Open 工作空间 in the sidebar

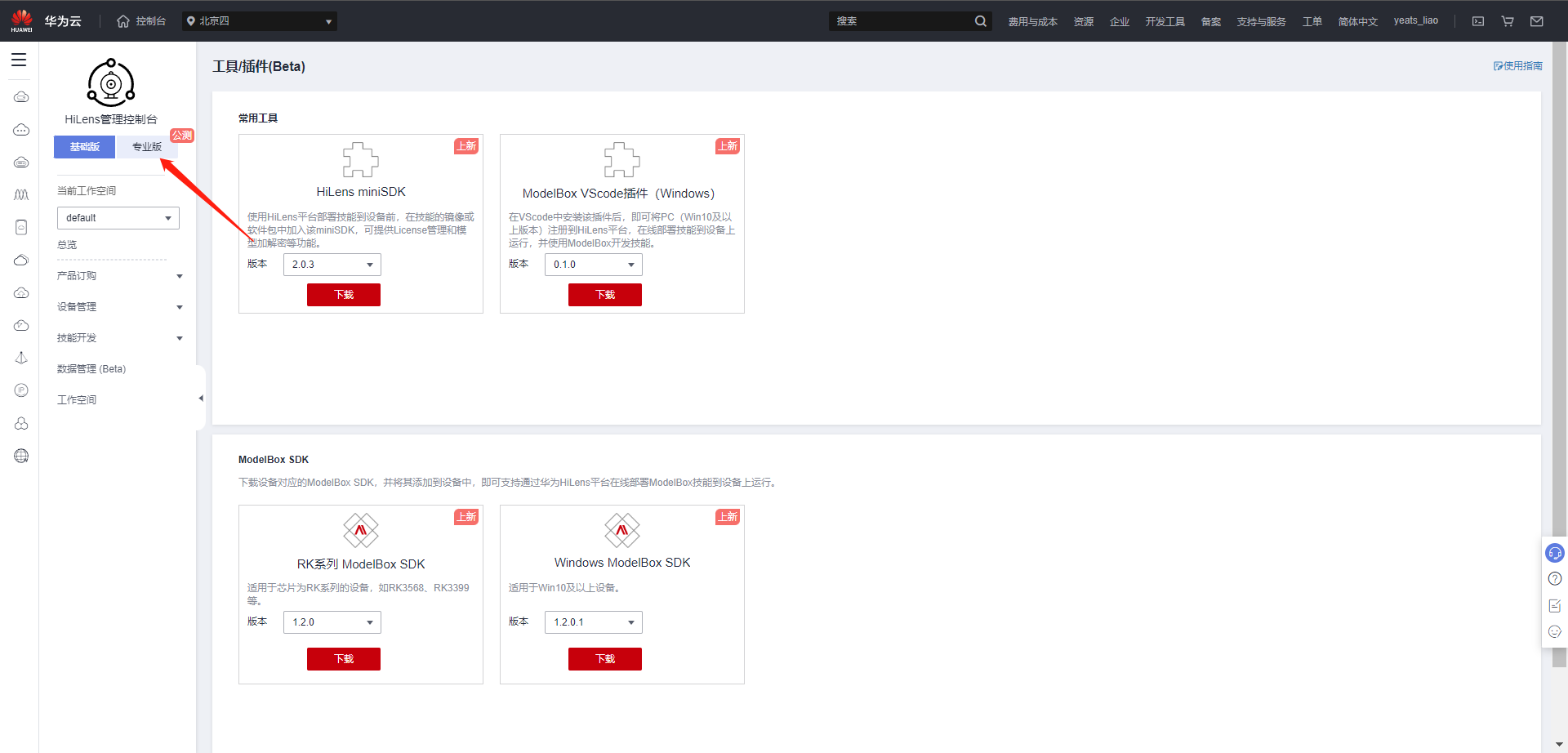[77, 400]
